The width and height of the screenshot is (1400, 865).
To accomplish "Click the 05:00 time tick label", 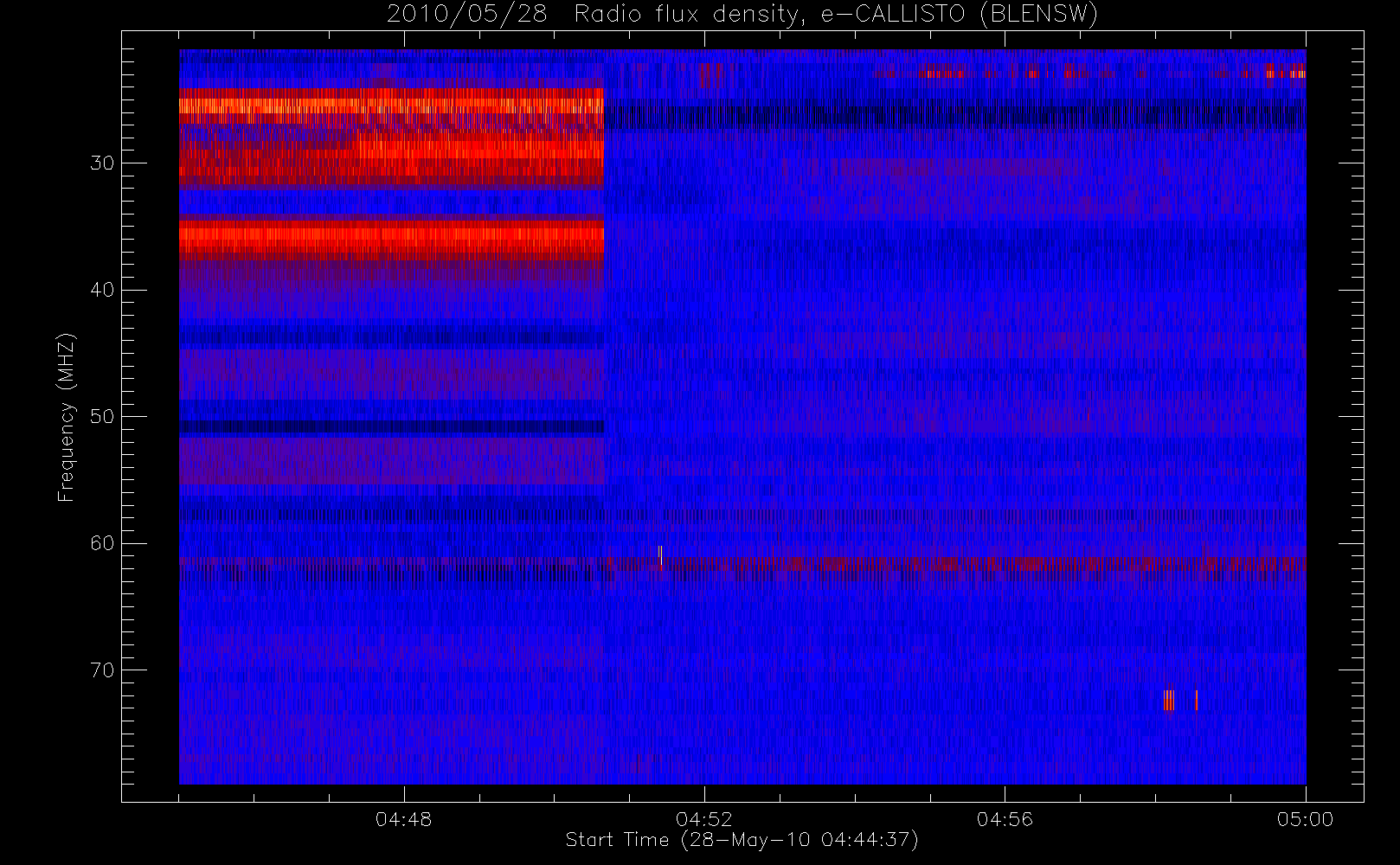I will click(1305, 819).
